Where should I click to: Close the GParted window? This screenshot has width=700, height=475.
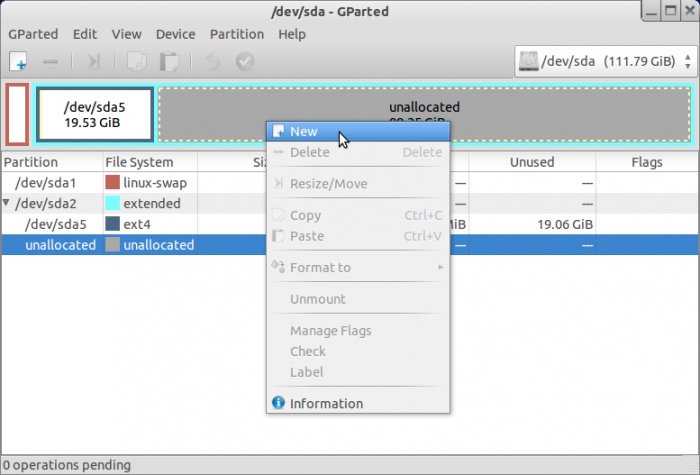point(690,11)
